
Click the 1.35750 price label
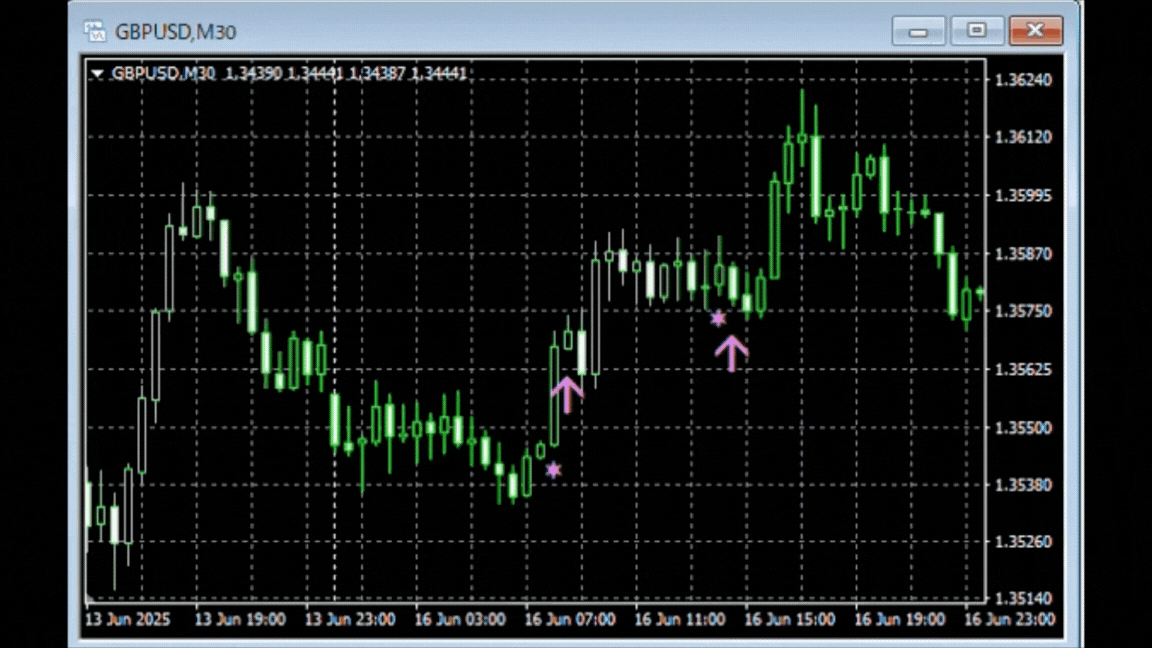pyautogui.click(x=1022, y=311)
